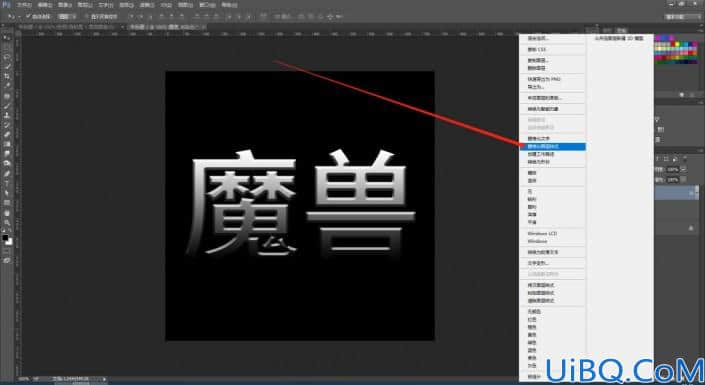The image size is (705, 385).
Task: Choose highlighted 栅格化图层样式 context menu item
Action: (553, 147)
